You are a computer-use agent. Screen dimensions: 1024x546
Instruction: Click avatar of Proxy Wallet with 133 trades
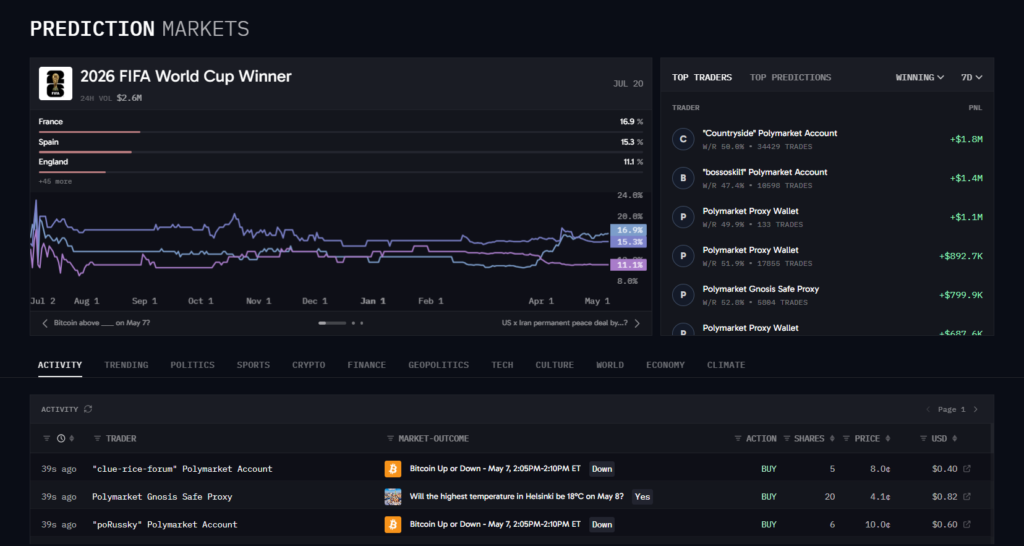[683, 217]
